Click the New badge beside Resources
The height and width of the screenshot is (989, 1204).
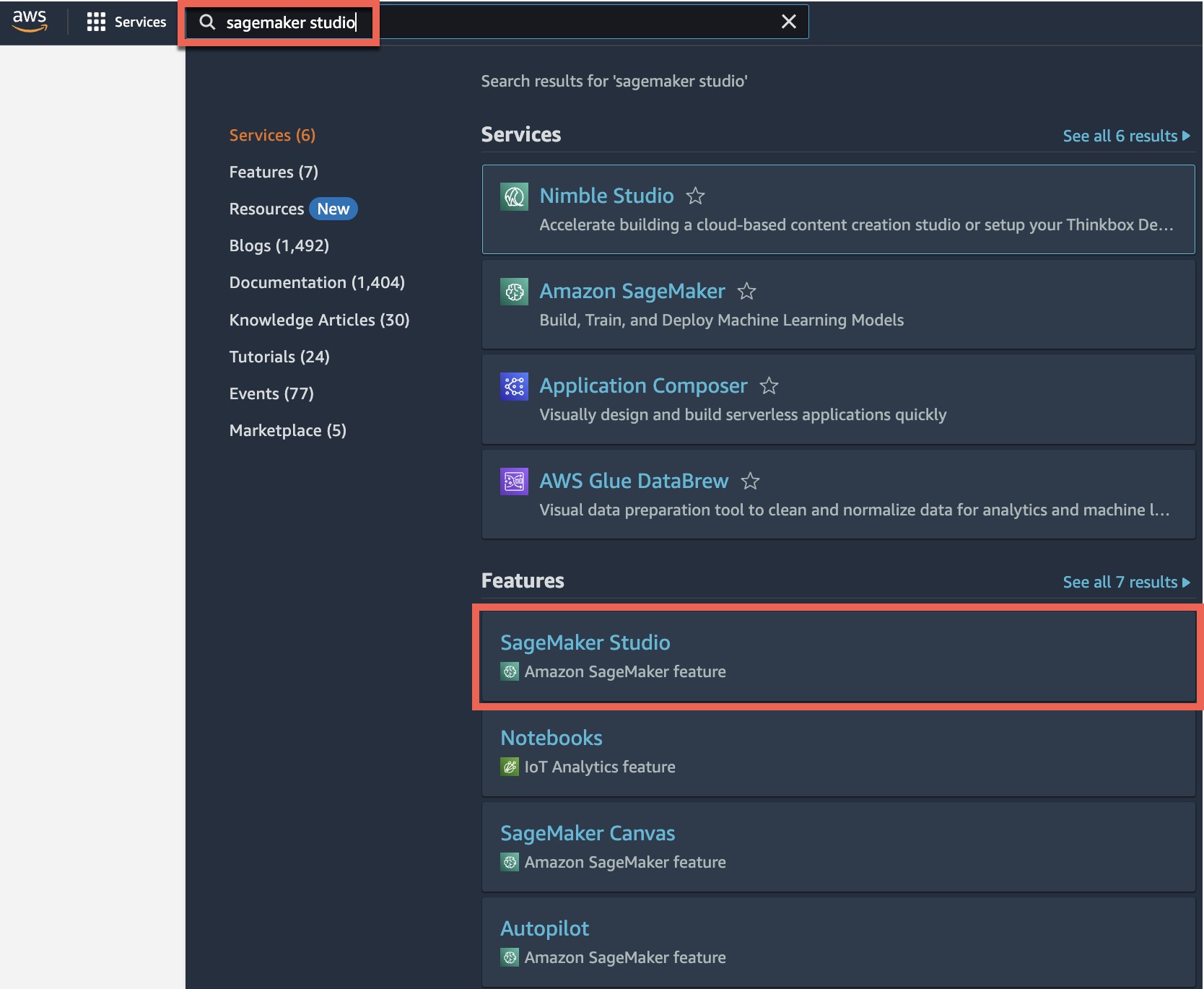tap(333, 209)
